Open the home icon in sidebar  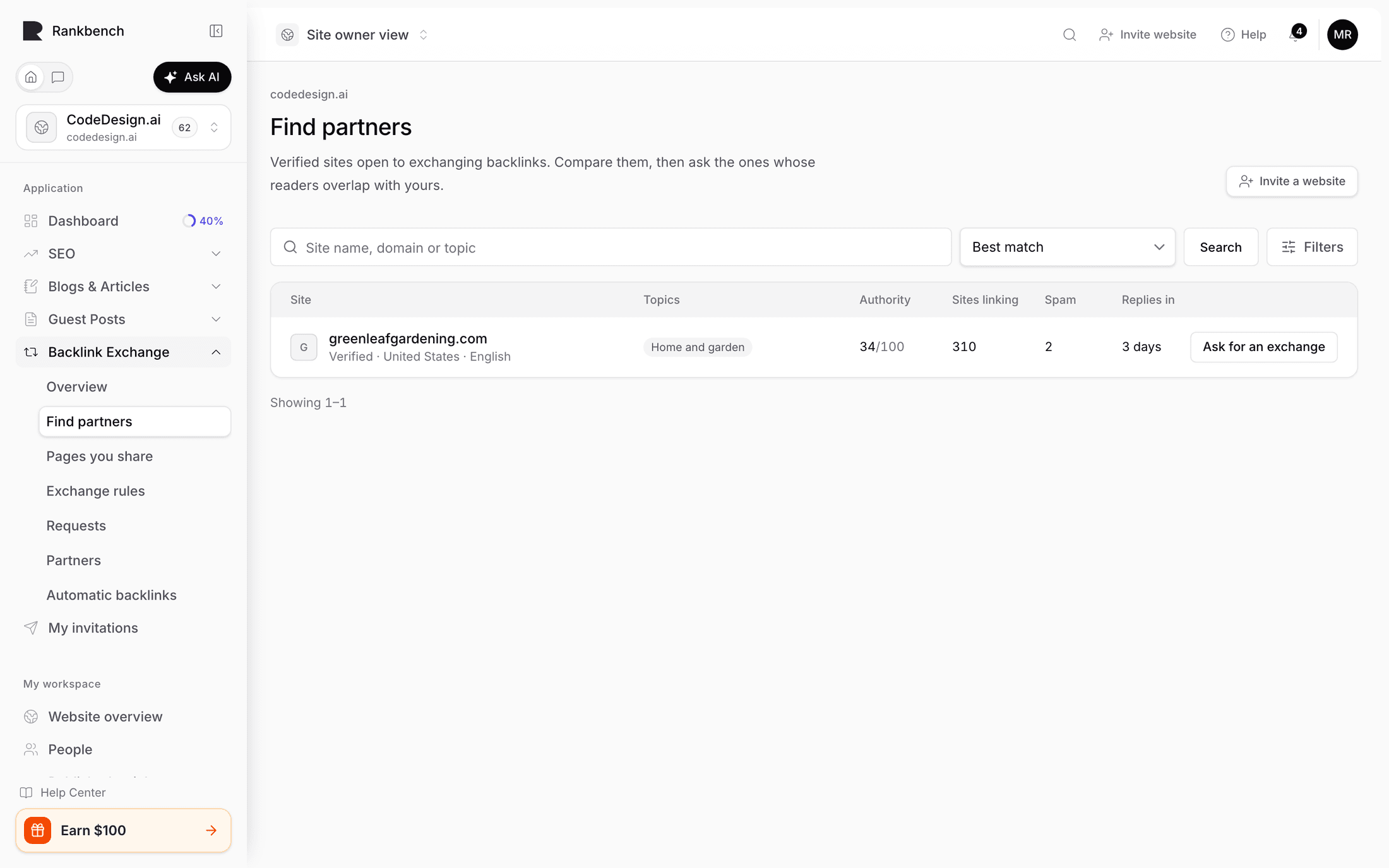pyautogui.click(x=31, y=77)
